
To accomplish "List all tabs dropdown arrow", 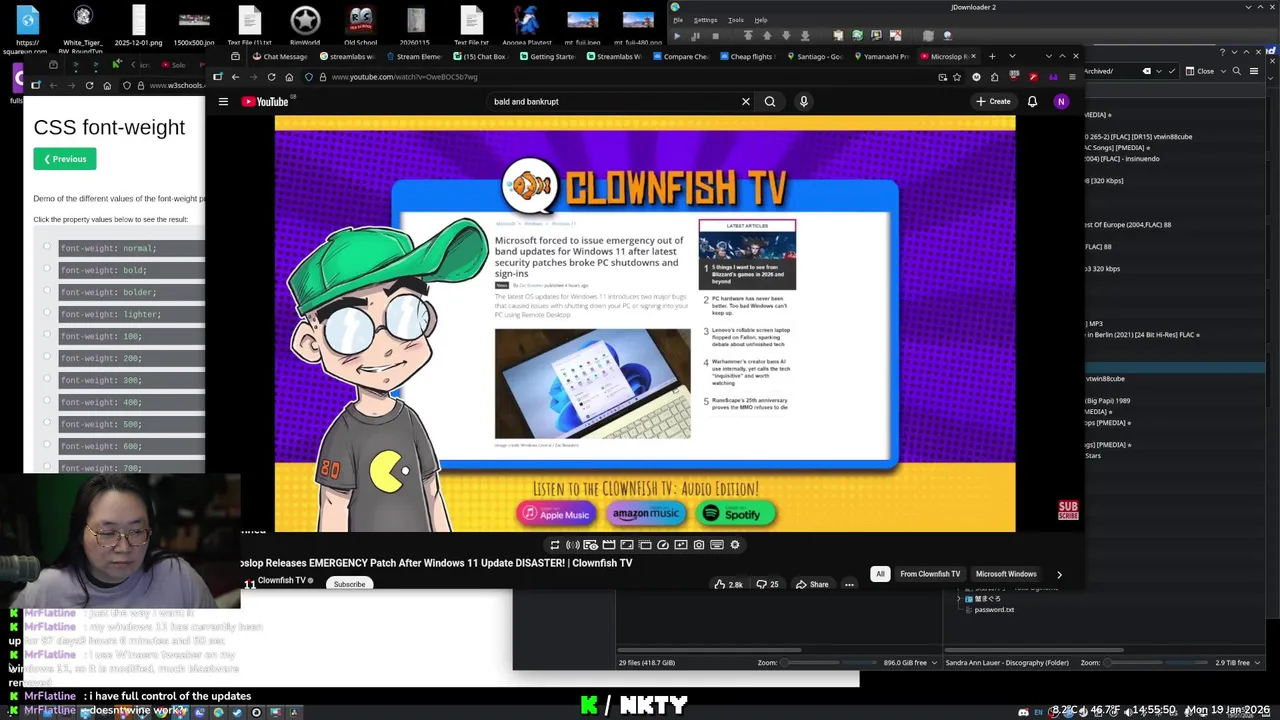I will pyautogui.click(x=1012, y=56).
